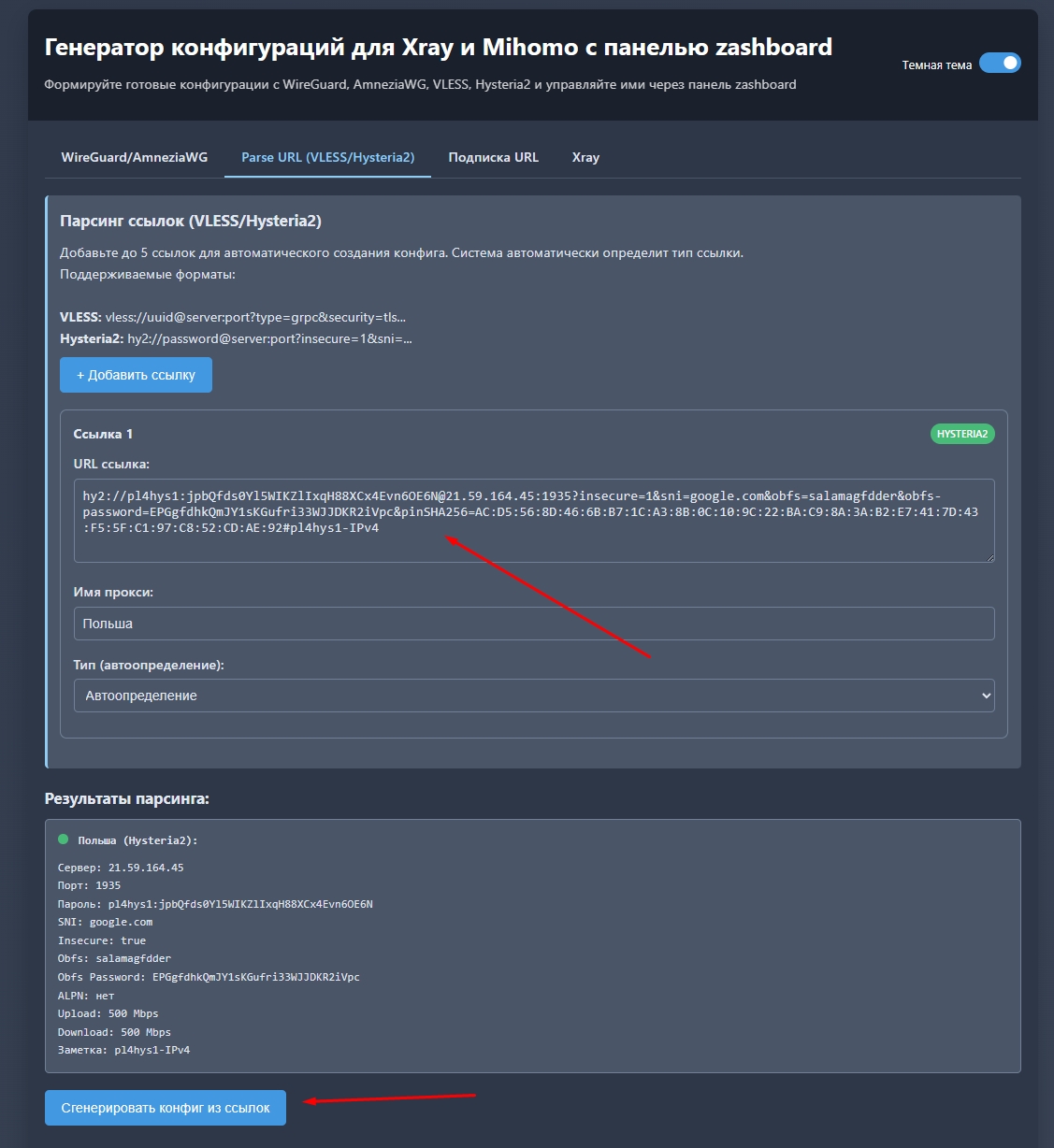Click the HYSTERIA2 type badge
This screenshot has height=1148, width=1054.
click(962, 433)
